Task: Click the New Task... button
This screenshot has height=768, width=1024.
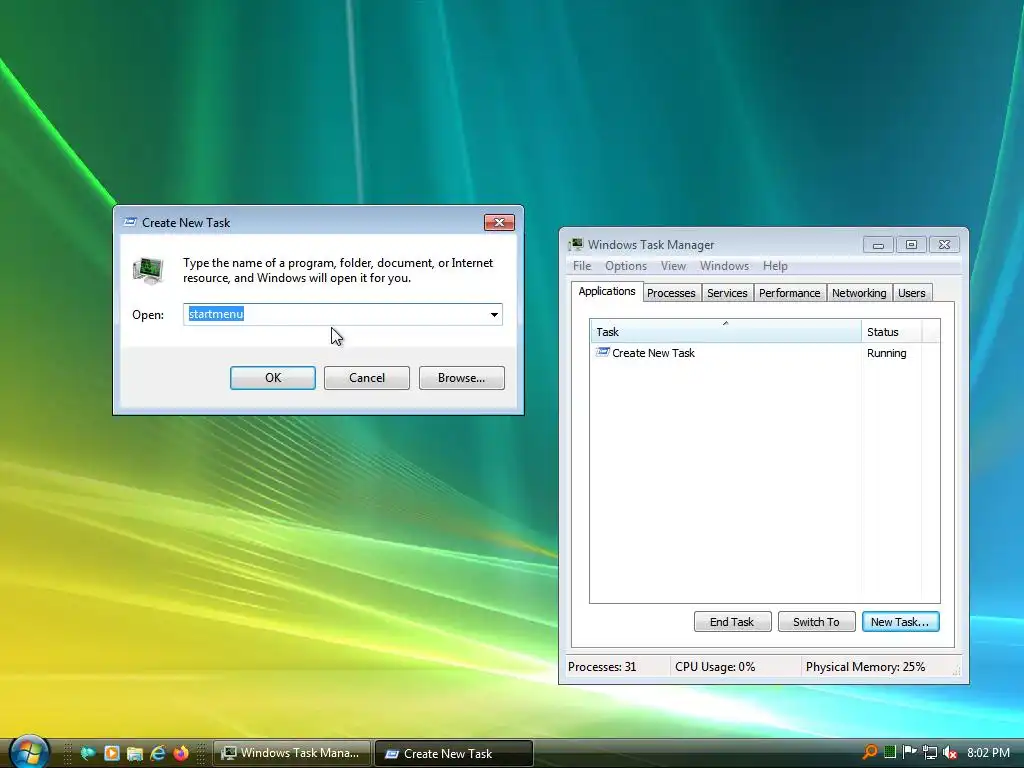Action: [900, 622]
